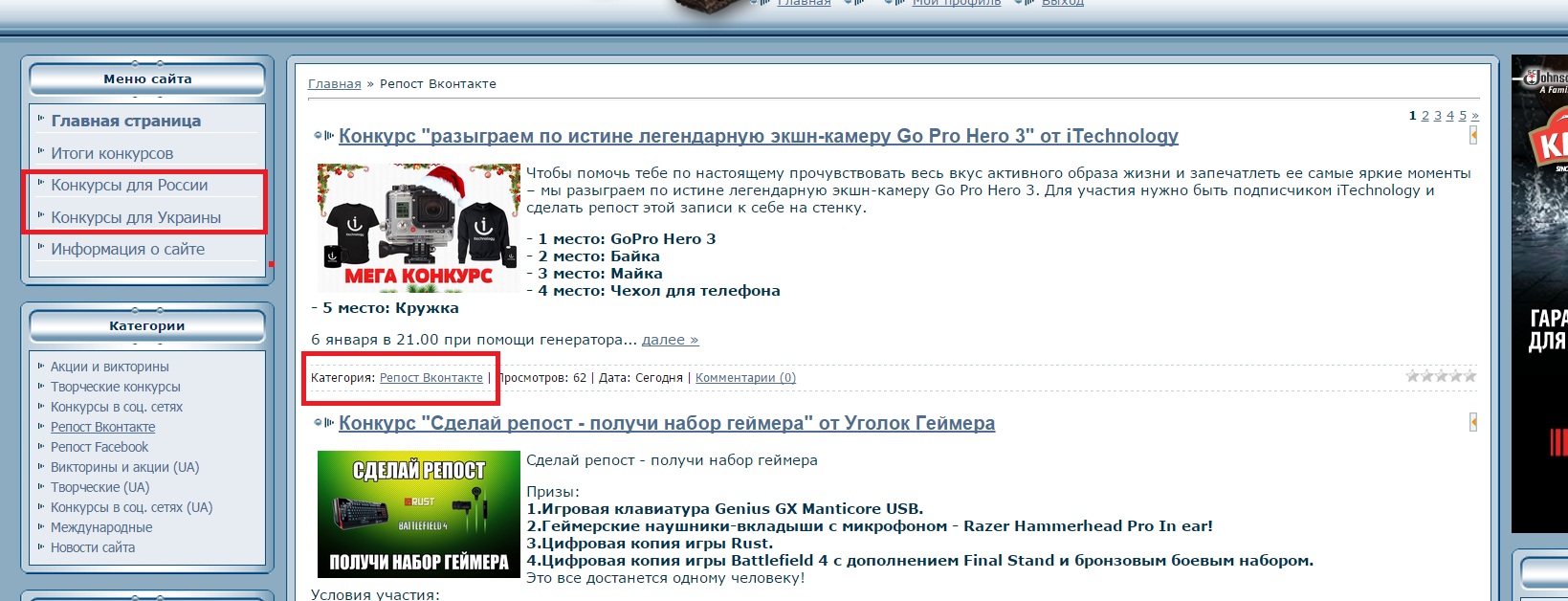Click the МЕГА КОНКУРС GoPro thumbnail

click(x=419, y=228)
